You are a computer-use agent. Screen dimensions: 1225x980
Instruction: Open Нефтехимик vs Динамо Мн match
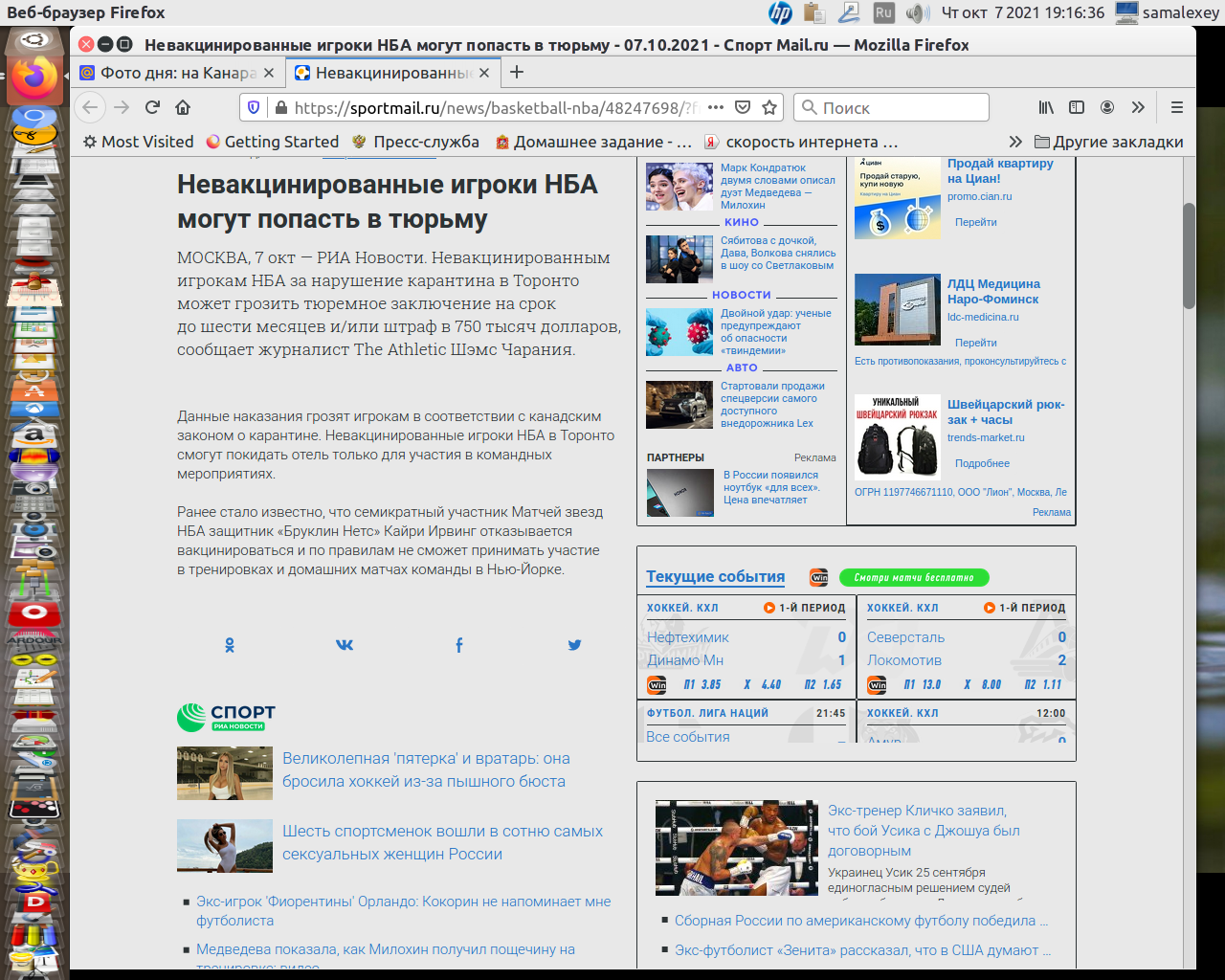pos(746,648)
